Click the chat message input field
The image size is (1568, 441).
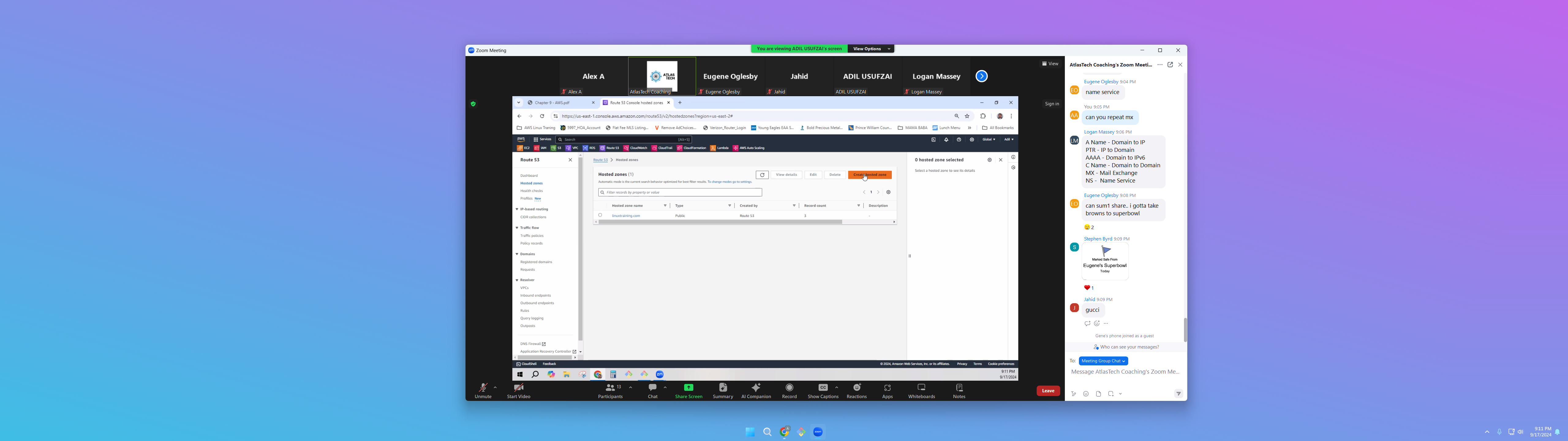(x=1125, y=371)
